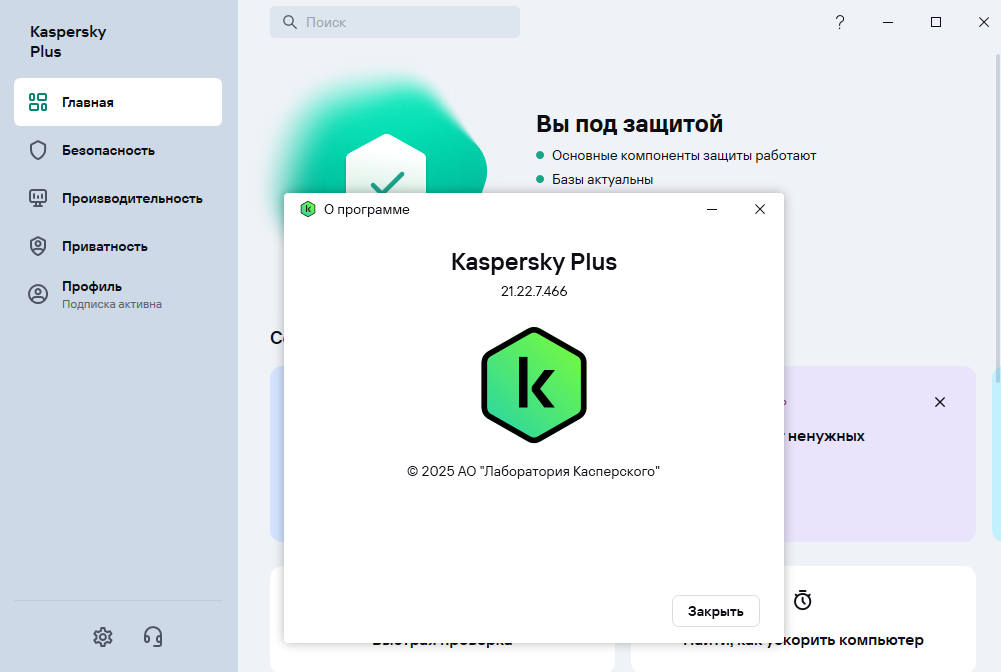The image size is (1001, 672).
Task: Click the Профиль user avatar icon
Action: point(38,294)
